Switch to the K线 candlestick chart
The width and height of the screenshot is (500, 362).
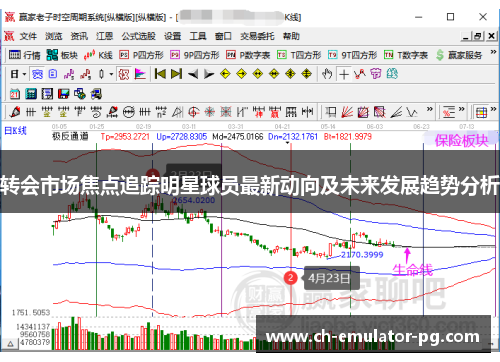point(98,55)
